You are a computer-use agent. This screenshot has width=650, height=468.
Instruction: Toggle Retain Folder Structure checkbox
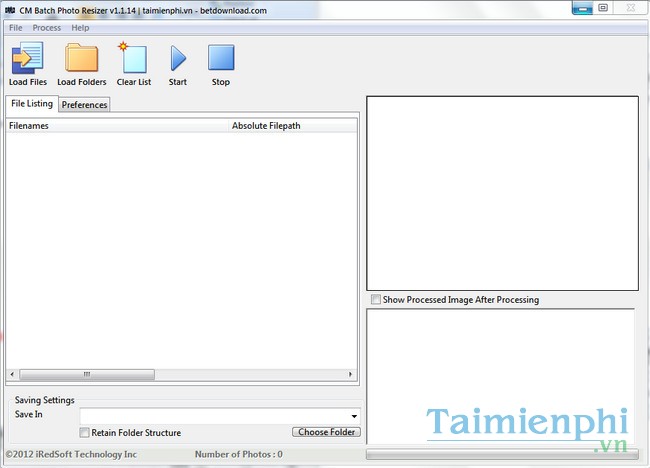coord(84,433)
